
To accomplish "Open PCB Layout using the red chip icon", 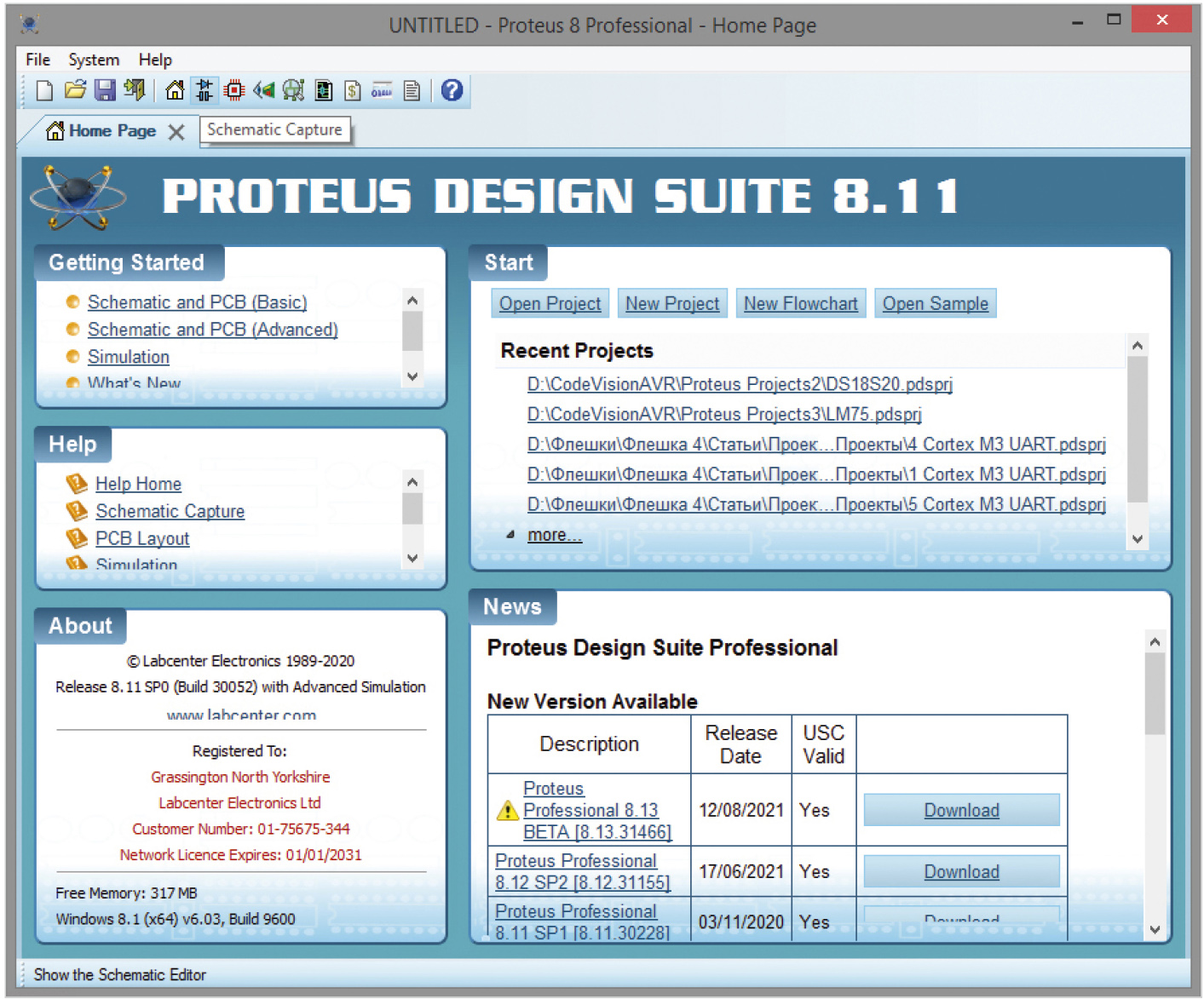I will [233, 90].
